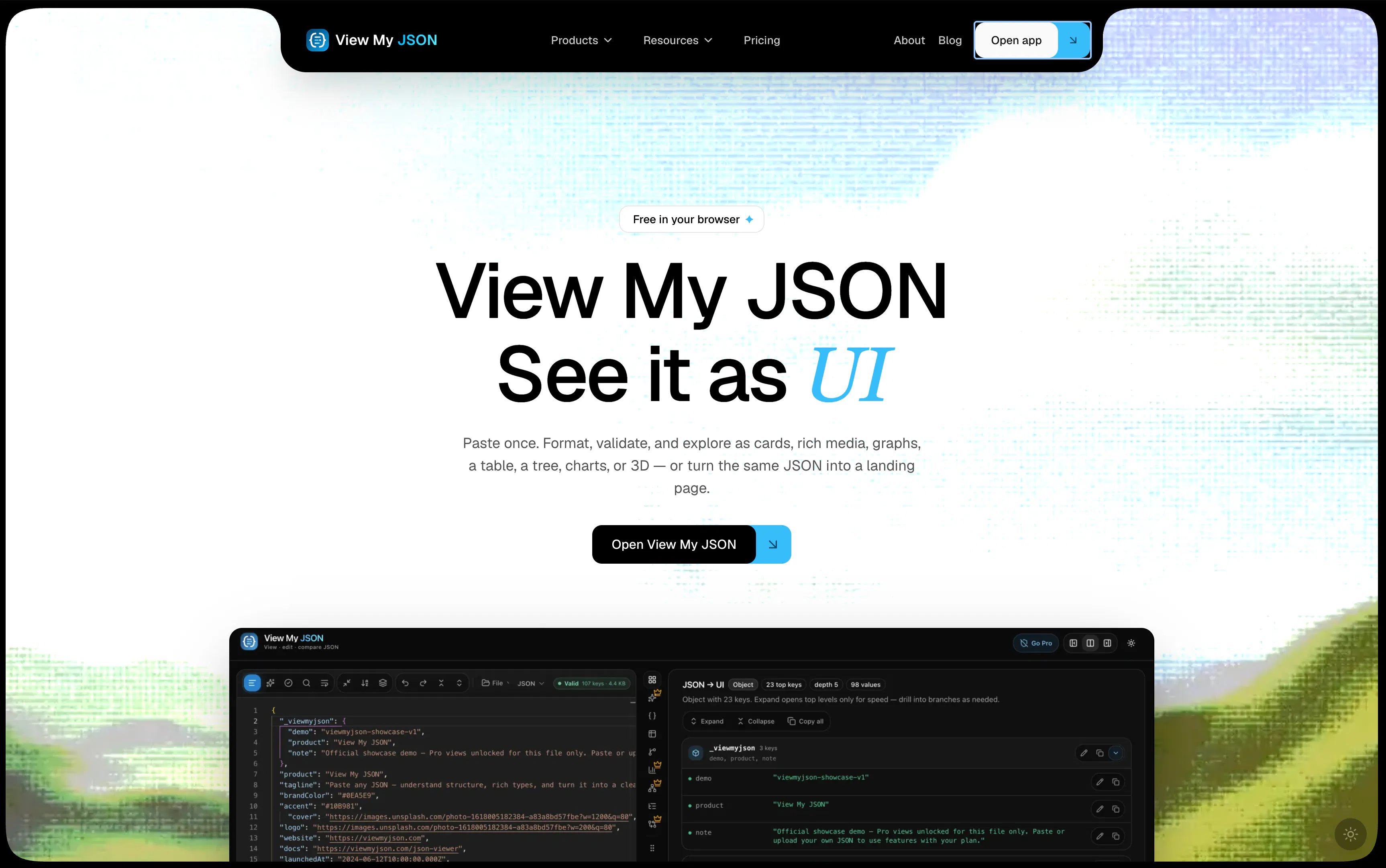Click the Go Pro button in demo app
Image resolution: width=1386 pixels, height=868 pixels.
pos(1036,643)
